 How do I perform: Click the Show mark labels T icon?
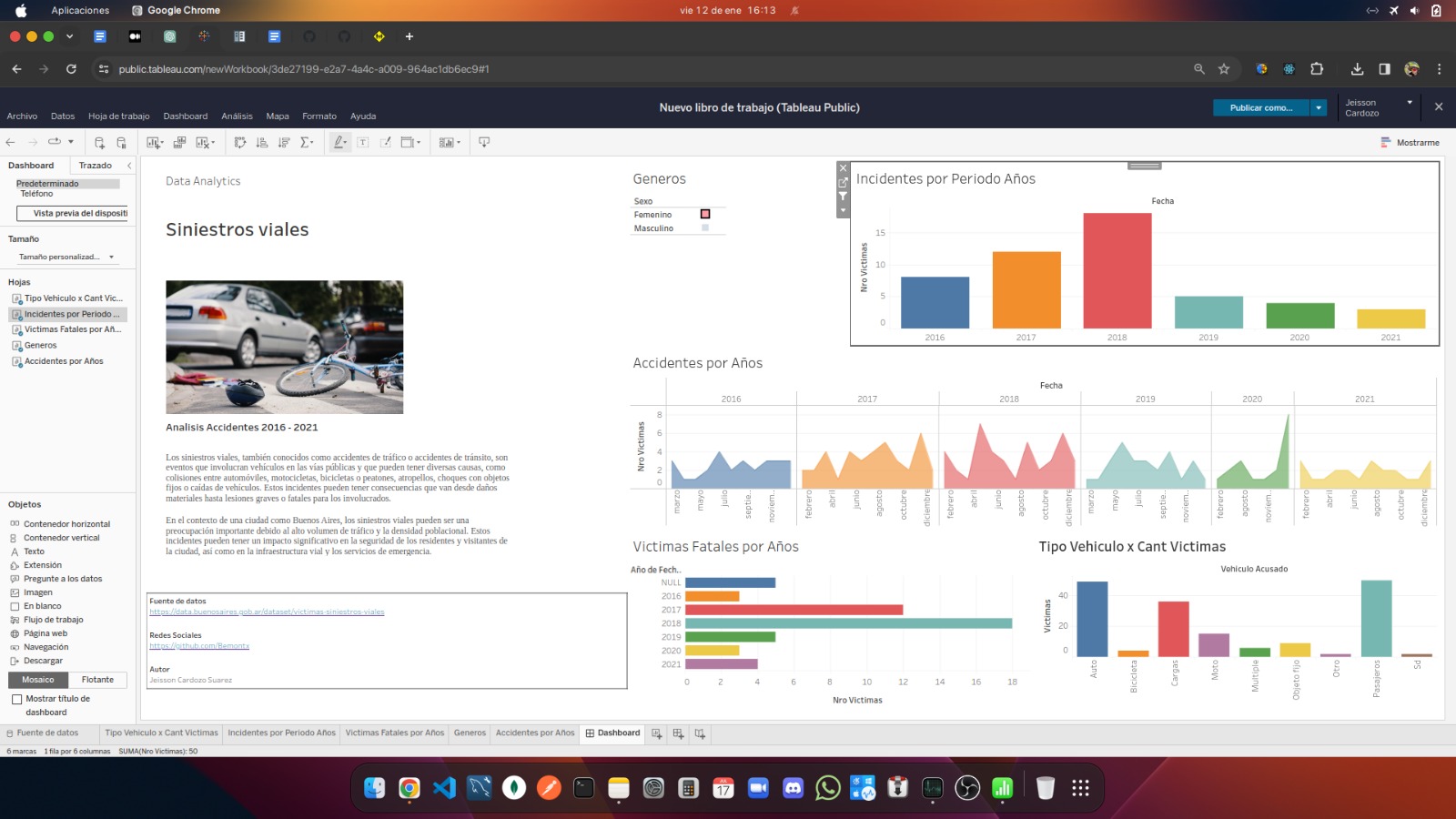click(x=363, y=142)
